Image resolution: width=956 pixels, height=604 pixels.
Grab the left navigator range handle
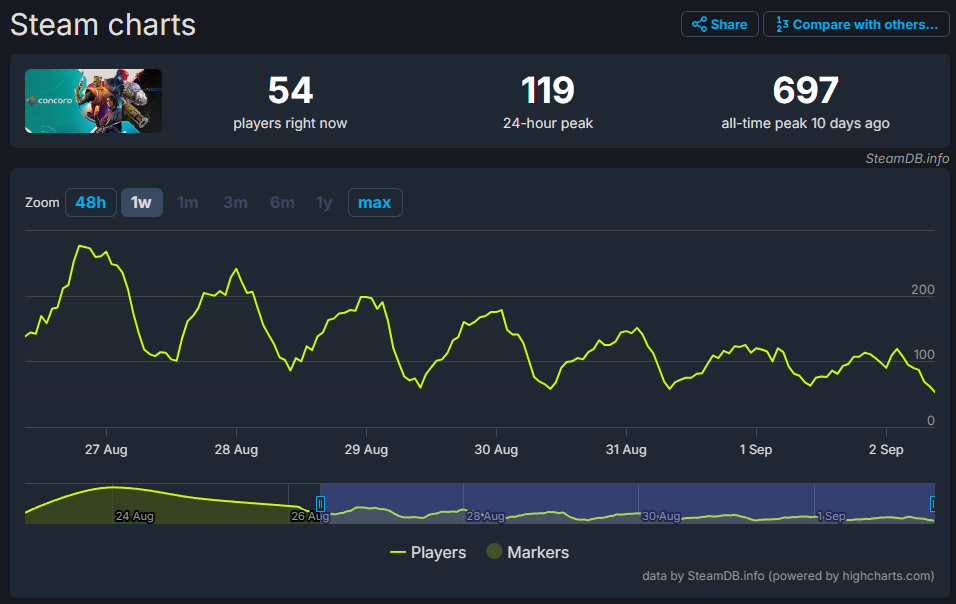click(x=320, y=503)
